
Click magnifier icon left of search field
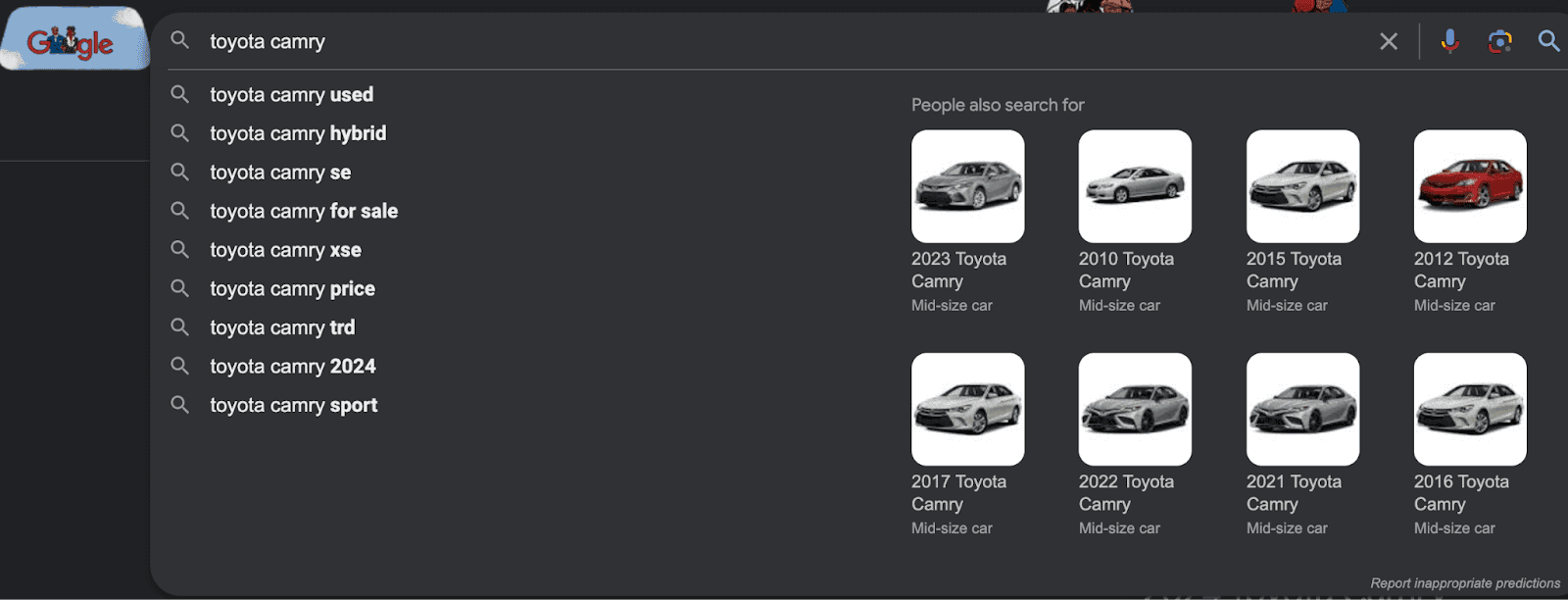point(180,40)
